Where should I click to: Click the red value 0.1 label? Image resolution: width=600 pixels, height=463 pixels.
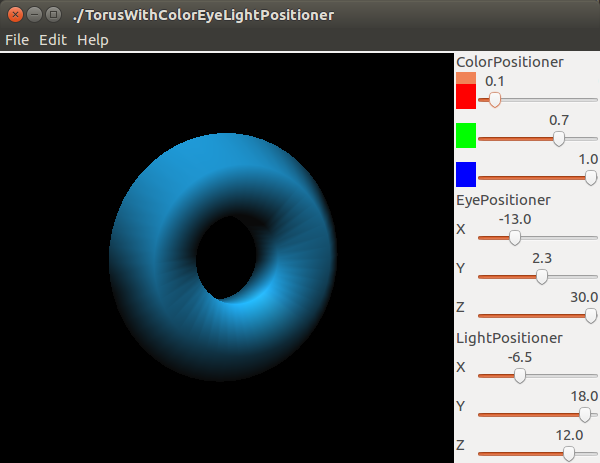click(495, 81)
